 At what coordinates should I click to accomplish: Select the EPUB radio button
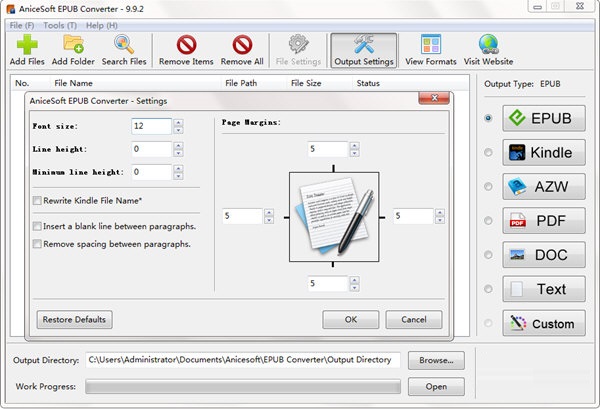488,118
